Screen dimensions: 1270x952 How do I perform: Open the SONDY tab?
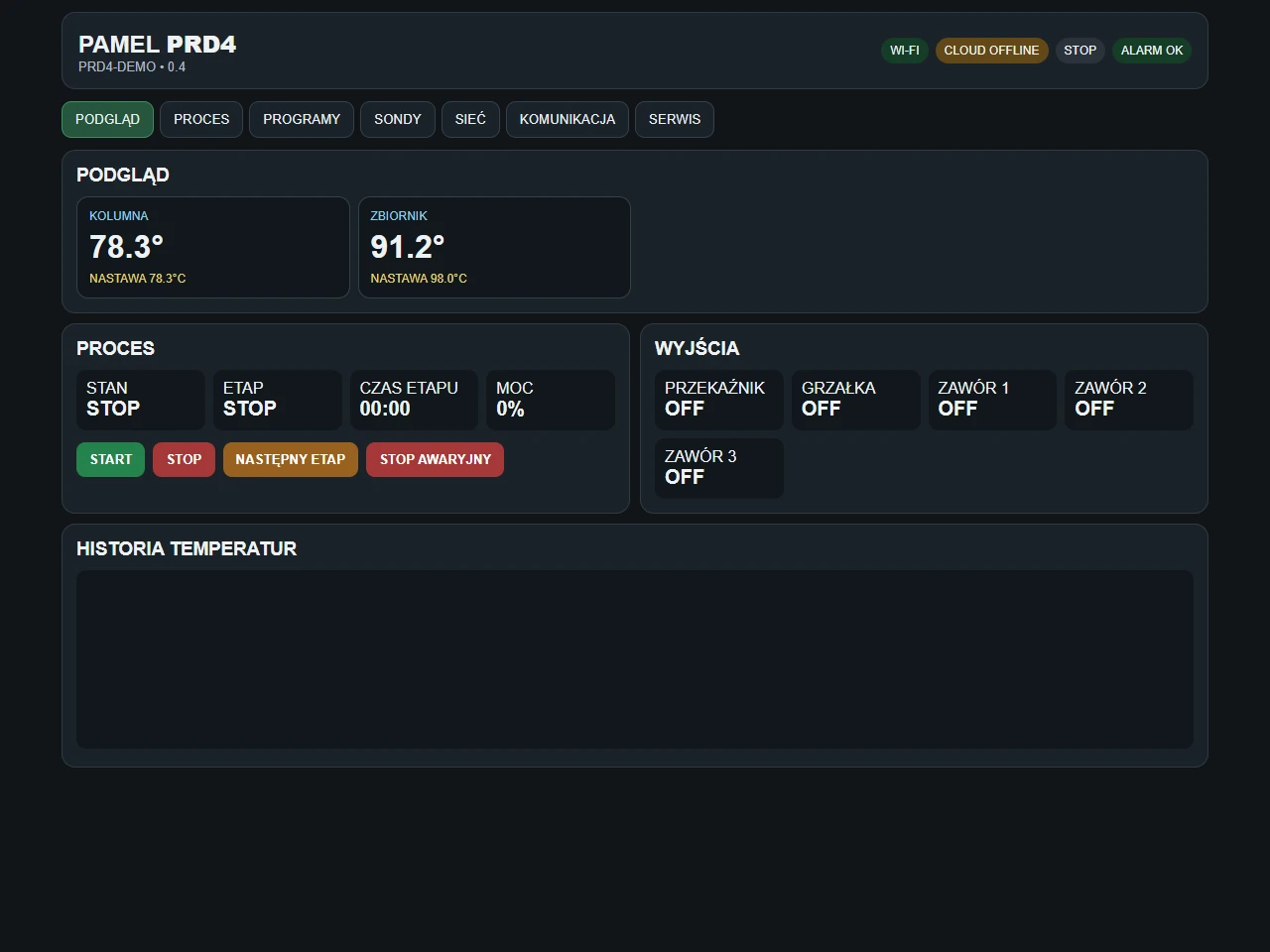(398, 119)
